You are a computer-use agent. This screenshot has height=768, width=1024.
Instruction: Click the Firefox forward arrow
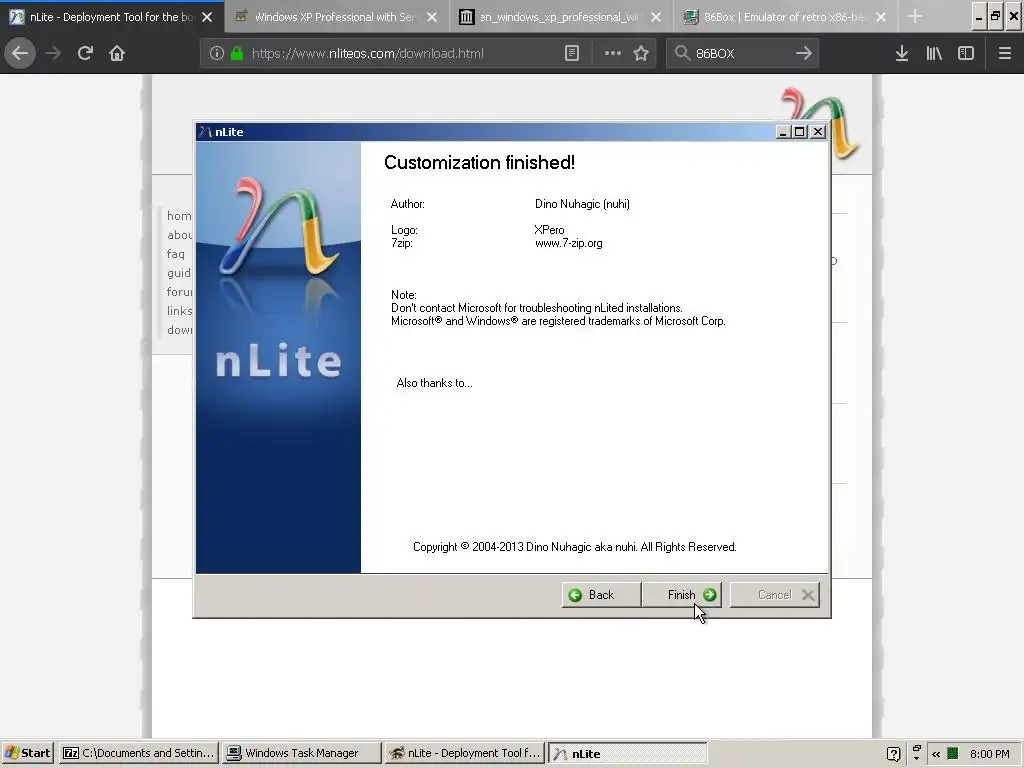click(x=53, y=53)
